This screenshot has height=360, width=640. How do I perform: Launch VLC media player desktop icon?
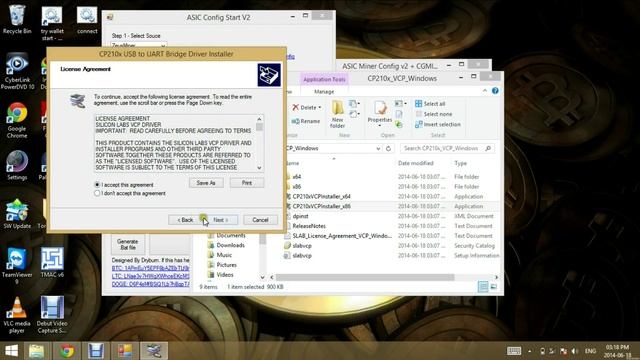(x=17, y=315)
